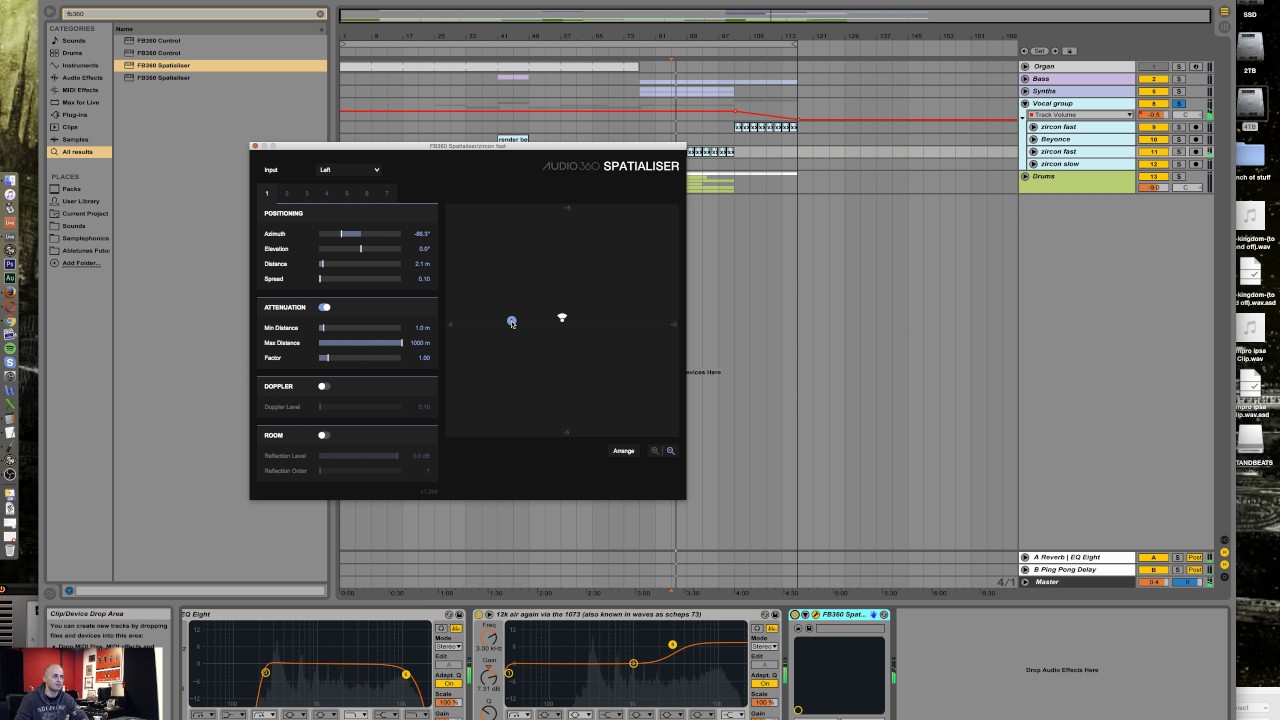Unfold the Synths track
Image resolution: width=1280 pixels, height=720 pixels.
coord(1025,91)
